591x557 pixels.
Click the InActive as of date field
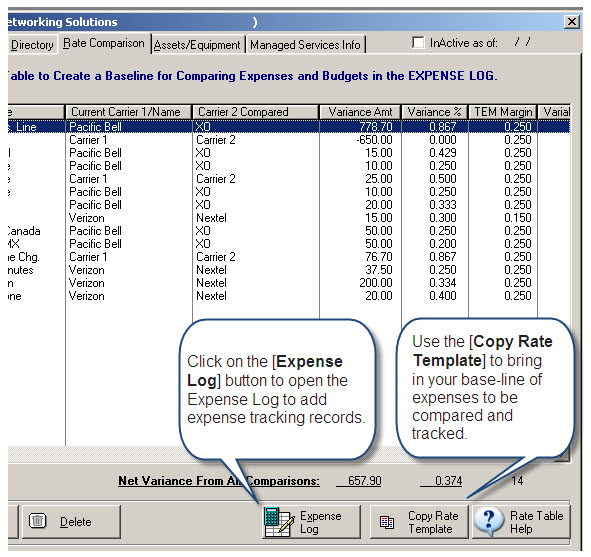click(x=523, y=42)
